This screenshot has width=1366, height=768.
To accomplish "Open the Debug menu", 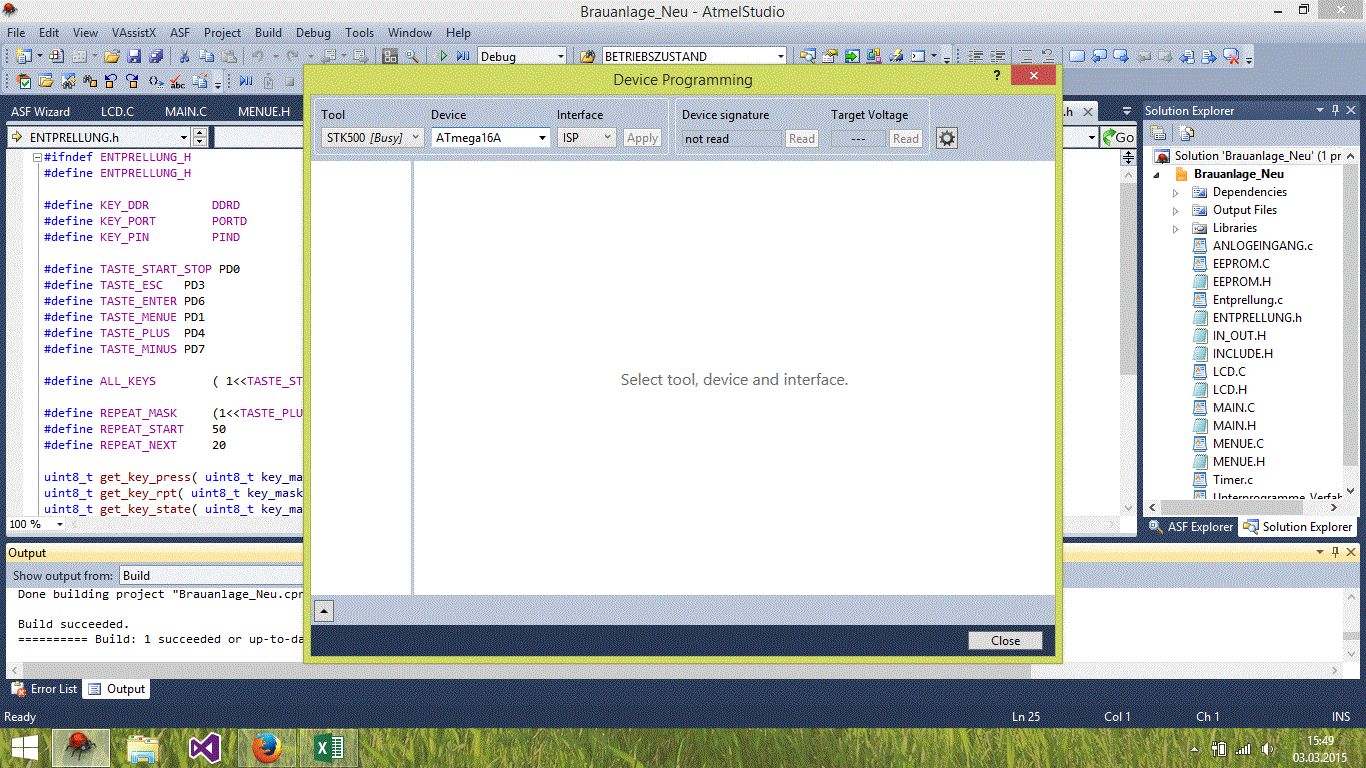I will coord(313,32).
